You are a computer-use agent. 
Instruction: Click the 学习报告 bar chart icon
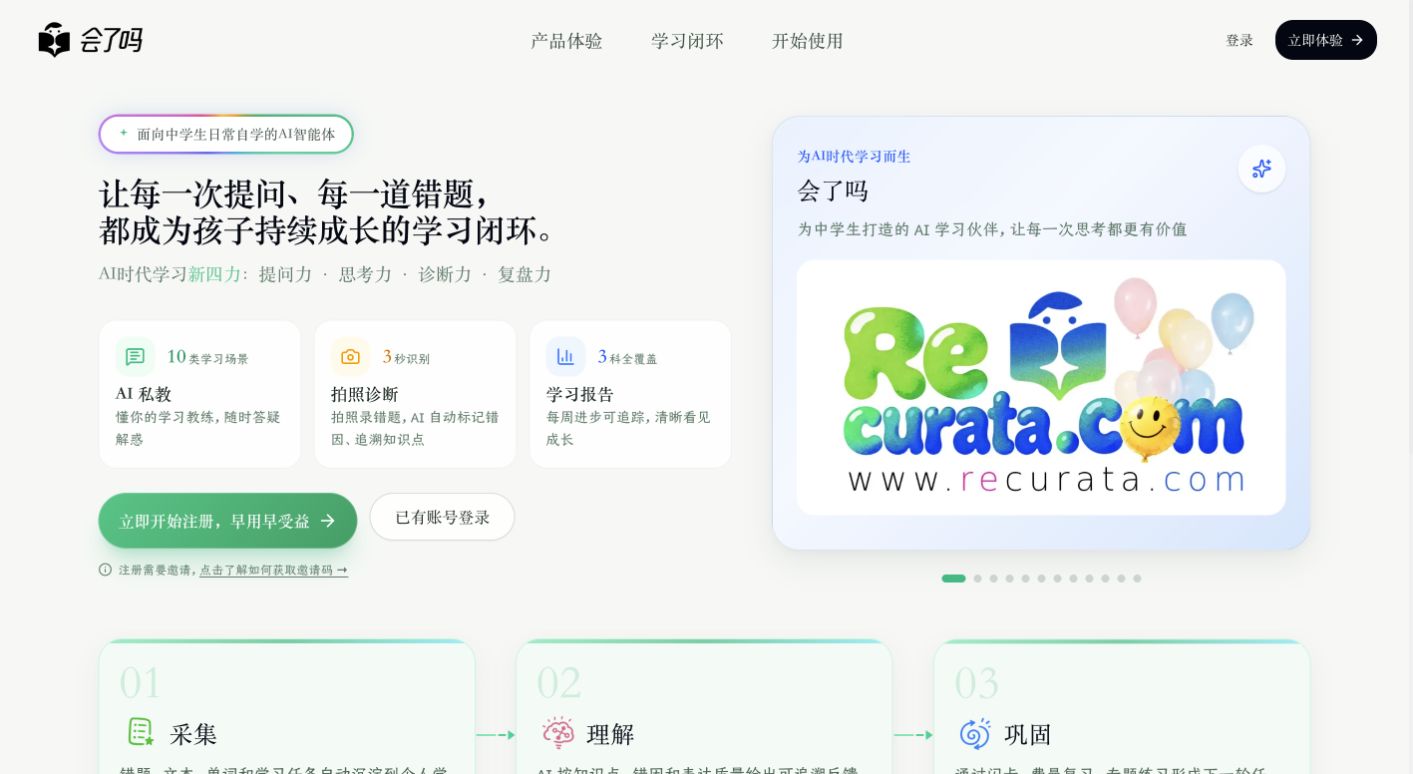pos(565,357)
